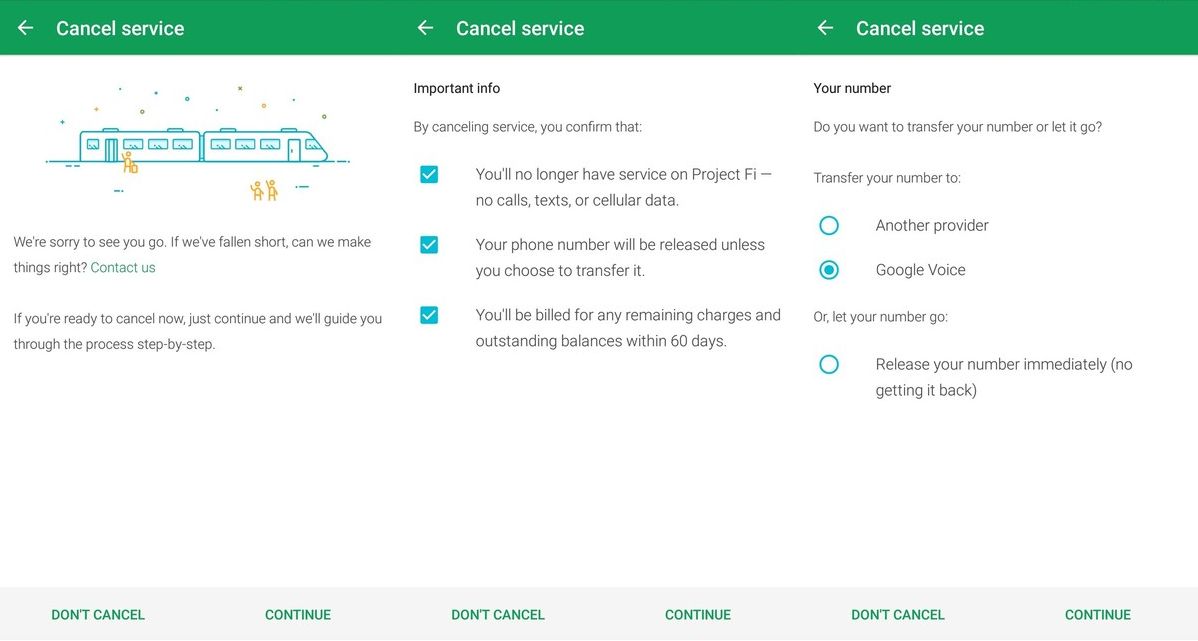Tap back arrow on Important info screen

coord(426,28)
